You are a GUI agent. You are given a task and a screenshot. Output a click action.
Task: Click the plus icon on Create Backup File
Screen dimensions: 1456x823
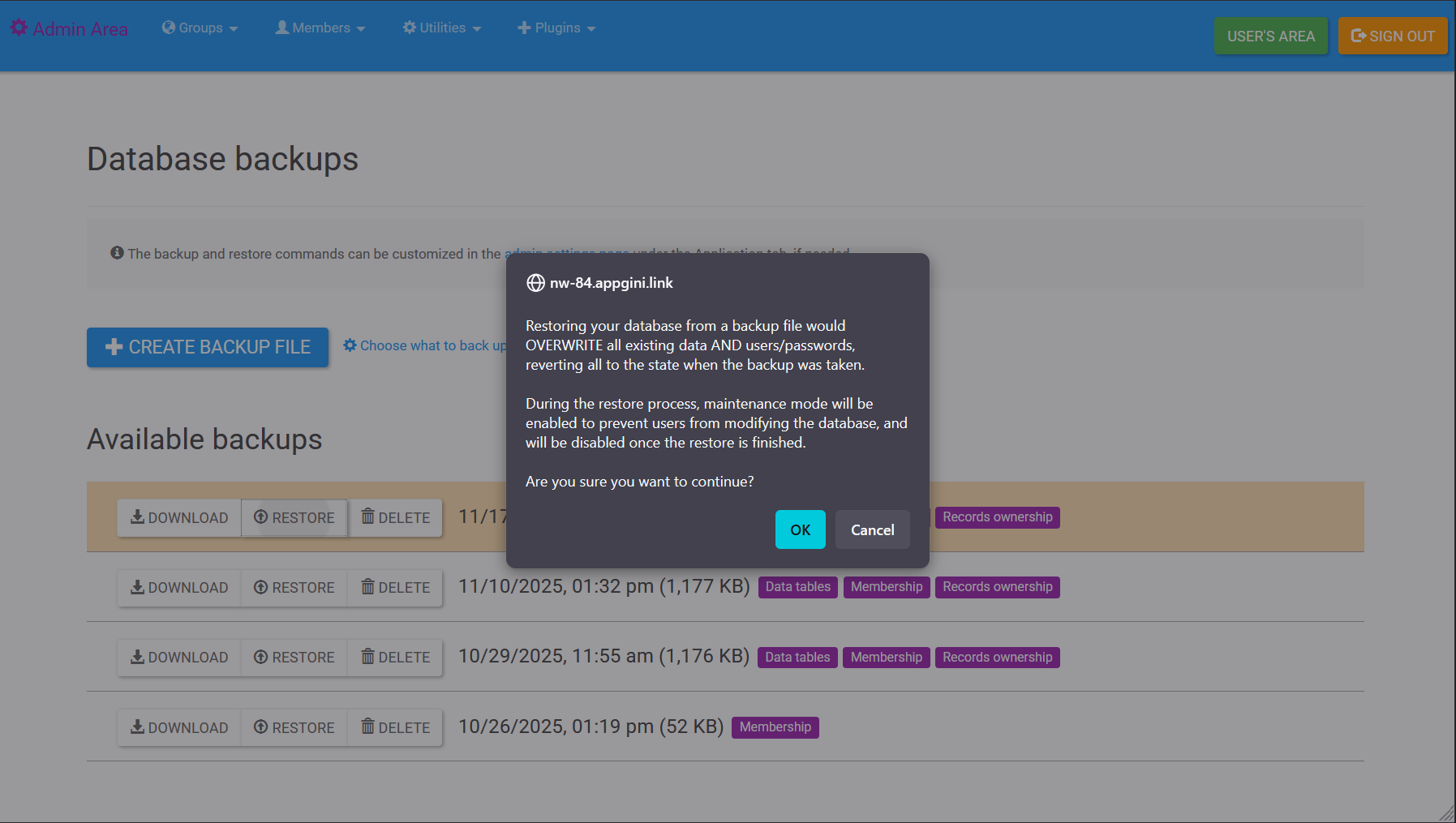(x=114, y=347)
